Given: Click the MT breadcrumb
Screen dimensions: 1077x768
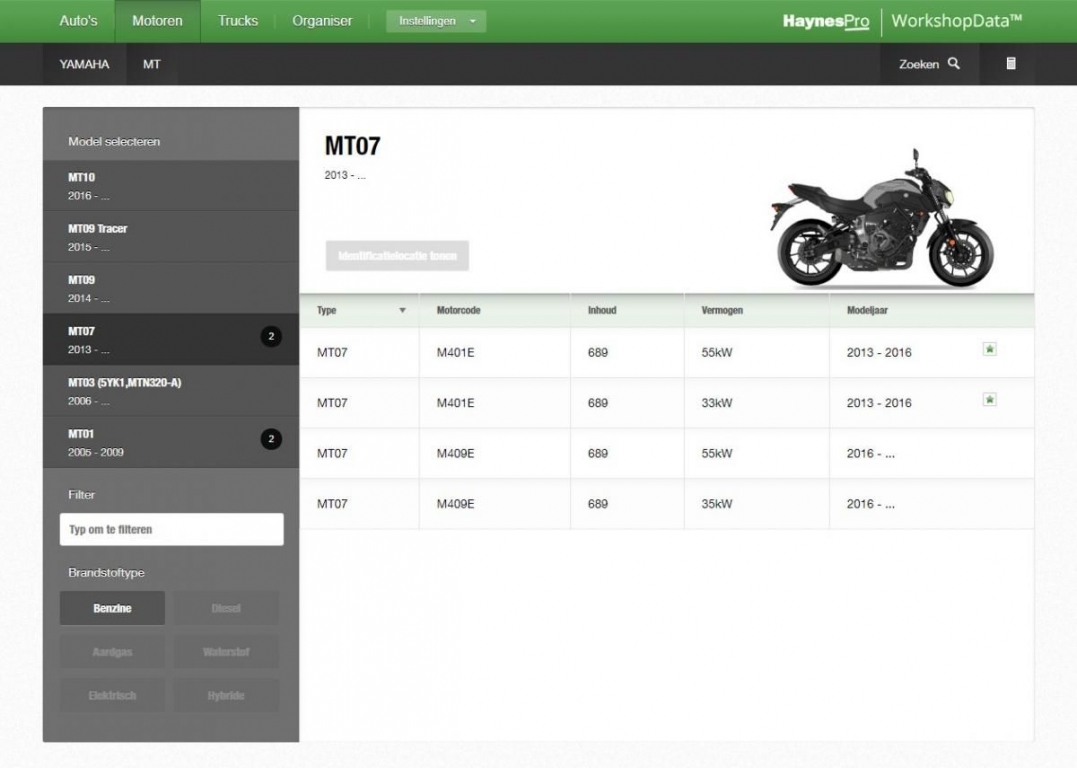Looking at the screenshot, I should click(152, 64).
